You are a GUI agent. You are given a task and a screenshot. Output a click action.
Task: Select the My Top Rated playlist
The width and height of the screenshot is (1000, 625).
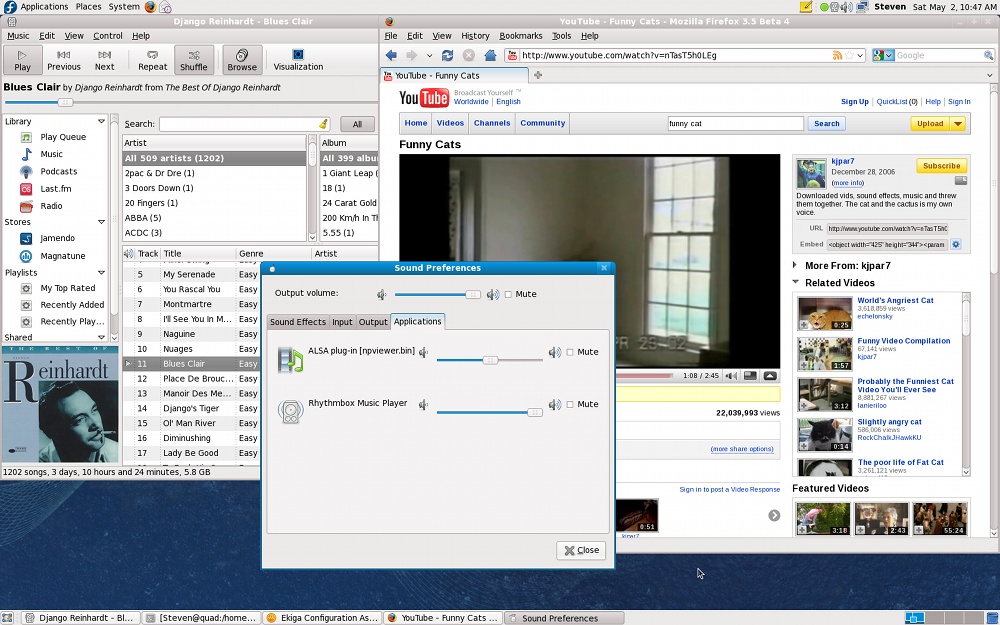pos(68,288)
